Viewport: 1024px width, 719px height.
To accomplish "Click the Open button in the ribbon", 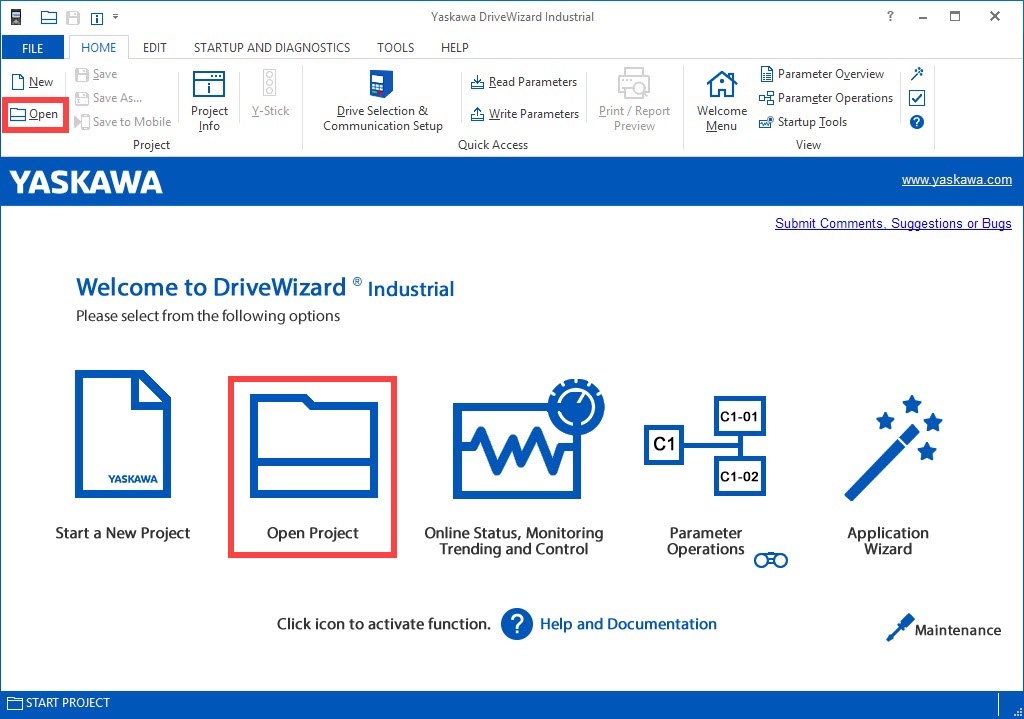I will click(x=35, y=114).
